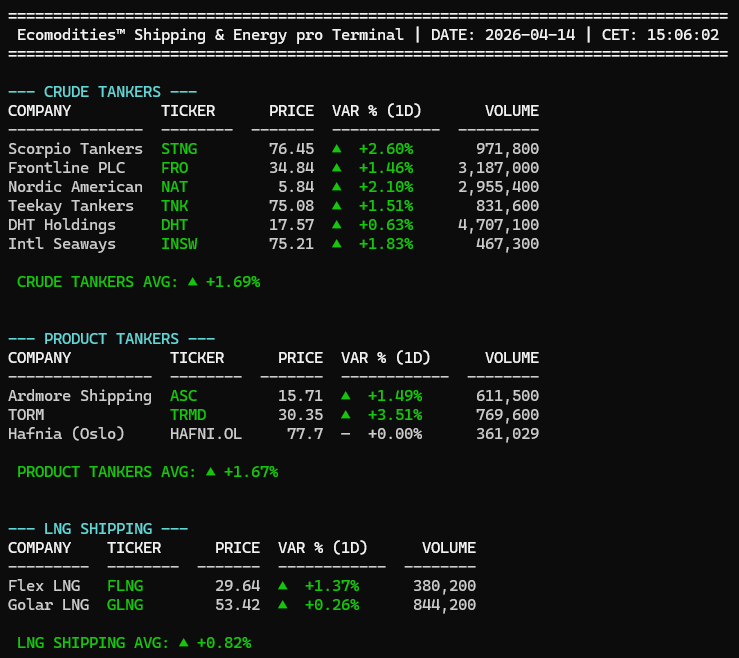Click the up arrow beside CRUDE TANKERS AVG
Image resolution: width=739 pixels, height=658 pixels.
click(x=192, y=281)
